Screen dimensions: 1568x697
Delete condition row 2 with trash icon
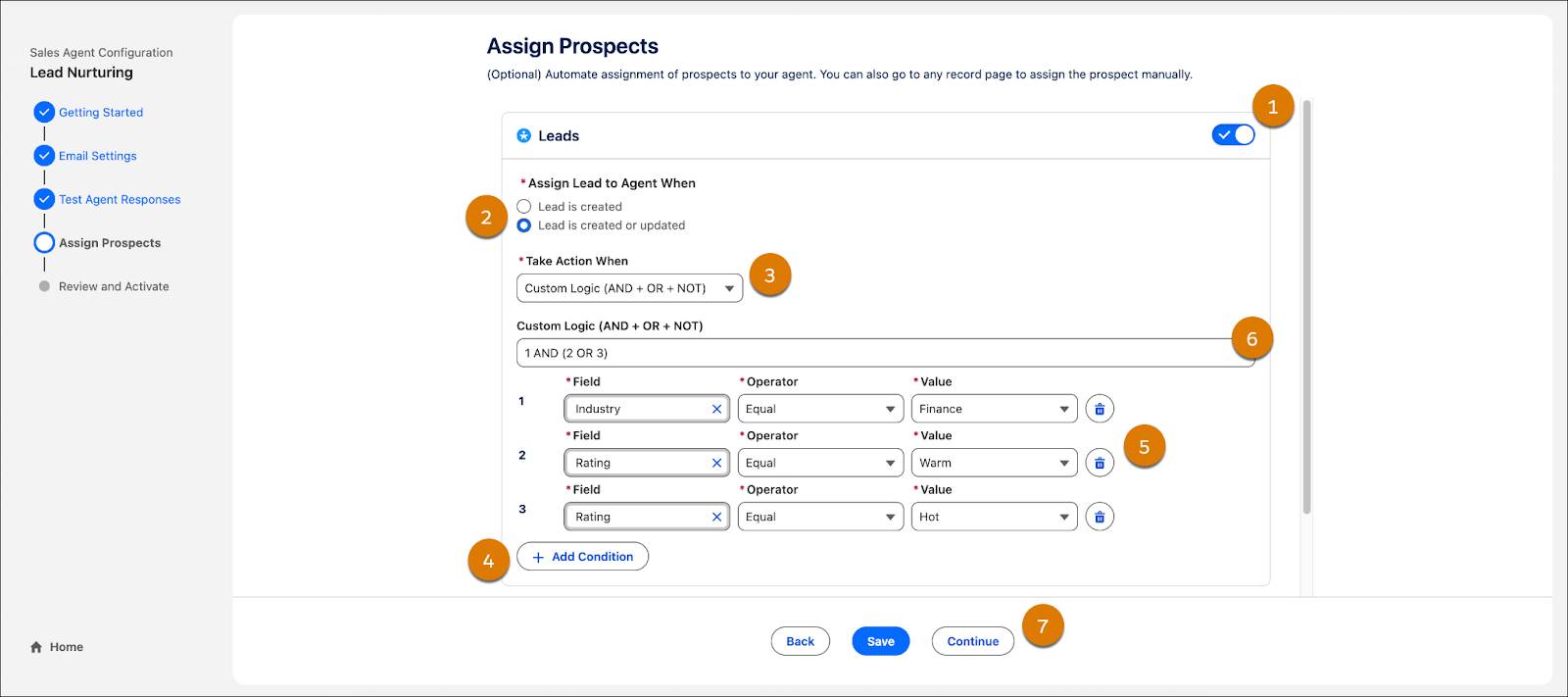click(1100, 463)
